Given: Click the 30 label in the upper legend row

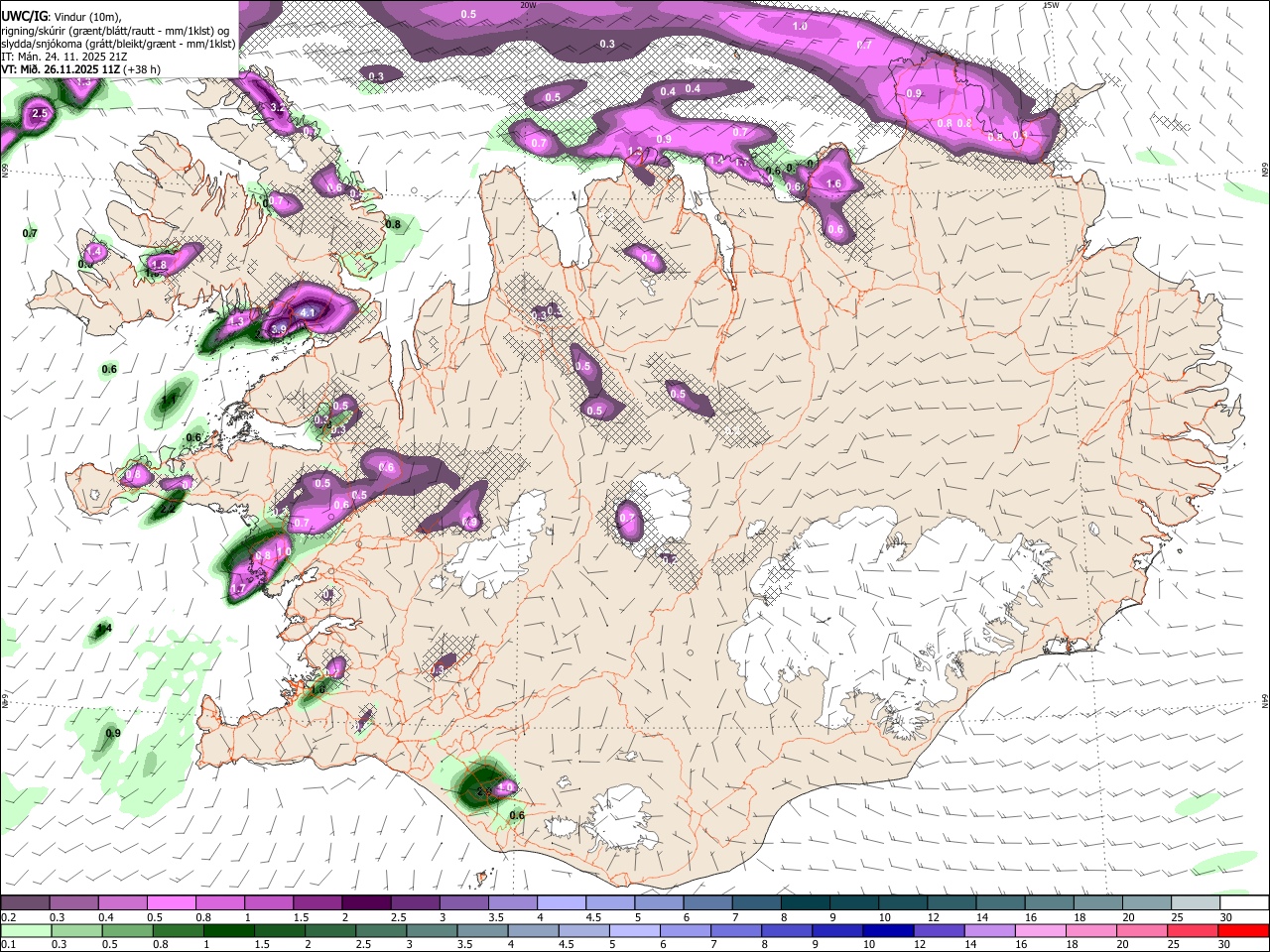Looking at the screenshot, I should click(1226, 917).
